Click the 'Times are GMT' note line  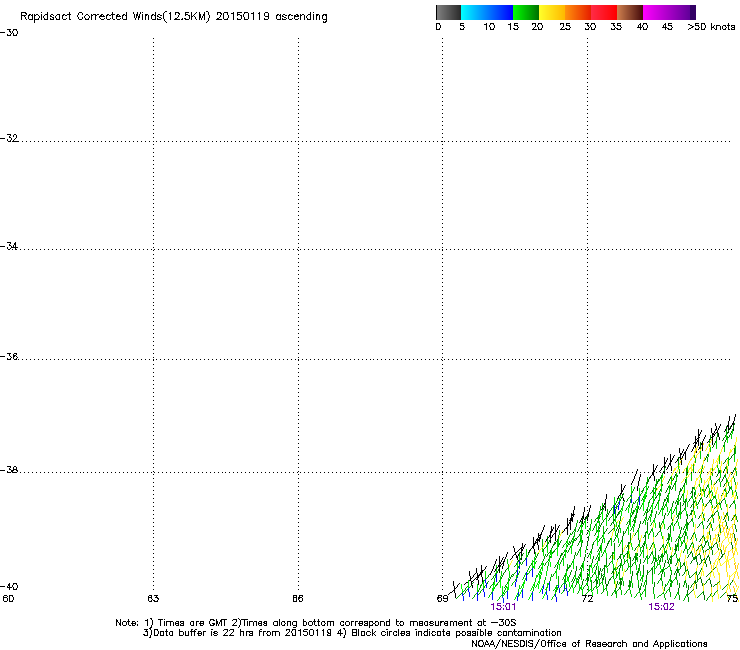pos(316,623)
